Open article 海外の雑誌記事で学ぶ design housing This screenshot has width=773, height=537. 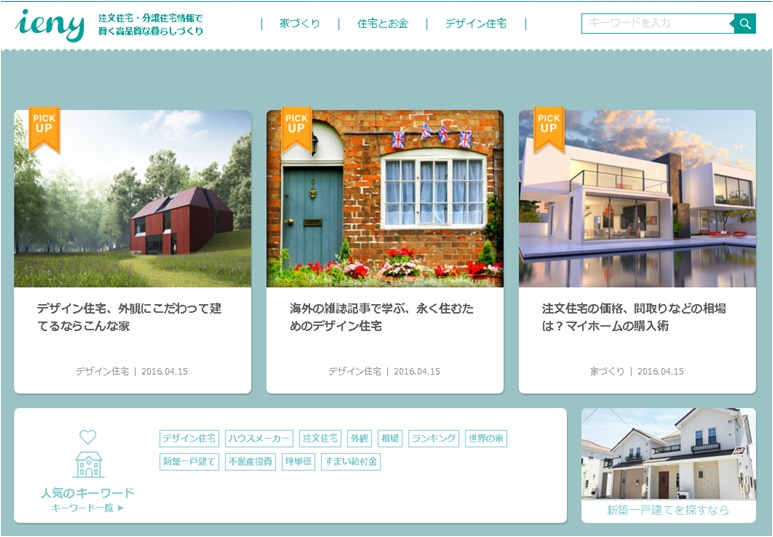[383, 317]
